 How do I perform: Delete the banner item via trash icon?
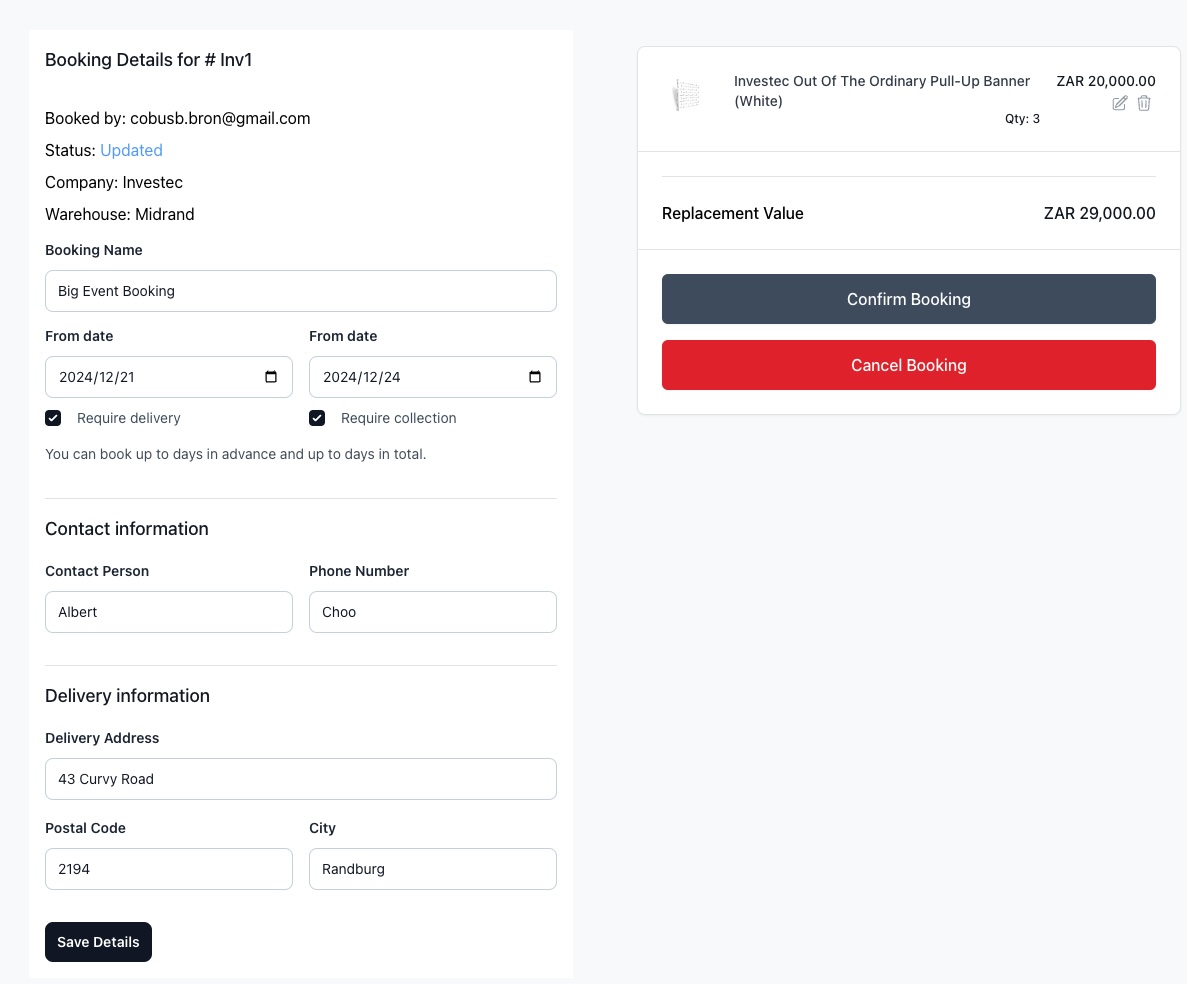pyautogui.click(x=1145, y=103)
